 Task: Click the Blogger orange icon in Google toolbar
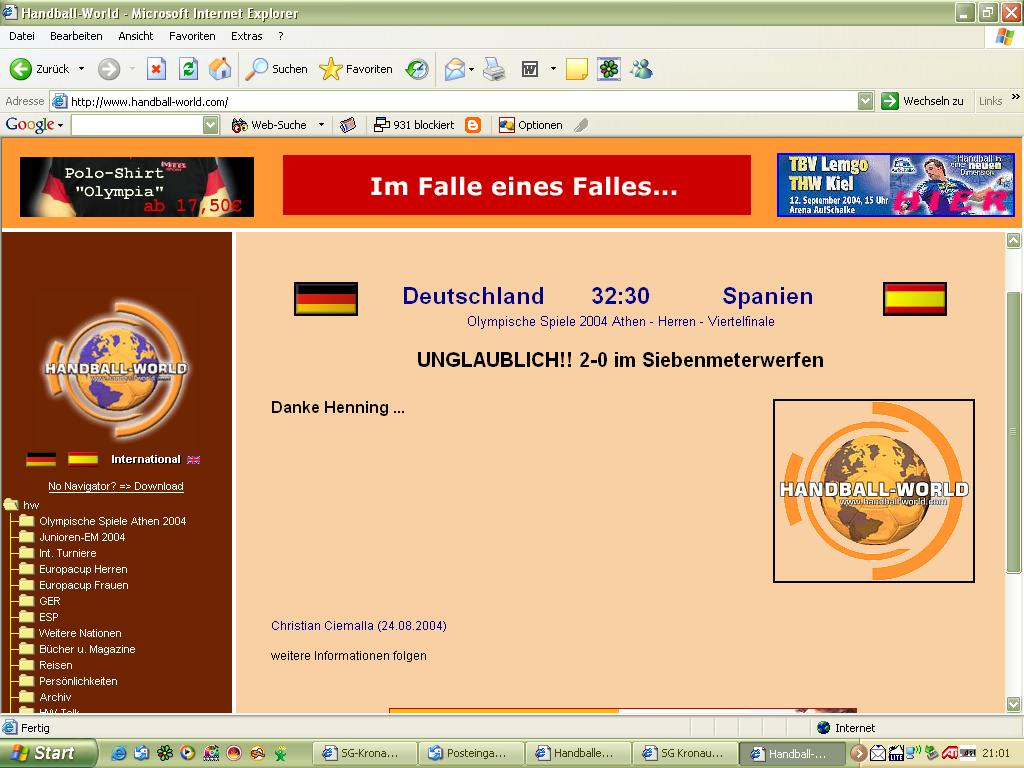coord(473,125)
